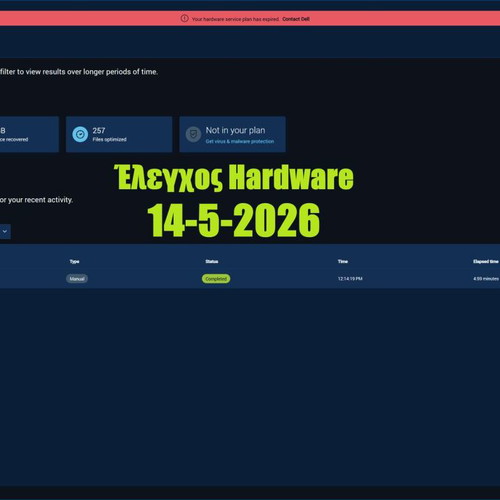Click the blue Files optimized checkmark icon
This screenshot has height=500, width=500.
(x=80, y=134)
